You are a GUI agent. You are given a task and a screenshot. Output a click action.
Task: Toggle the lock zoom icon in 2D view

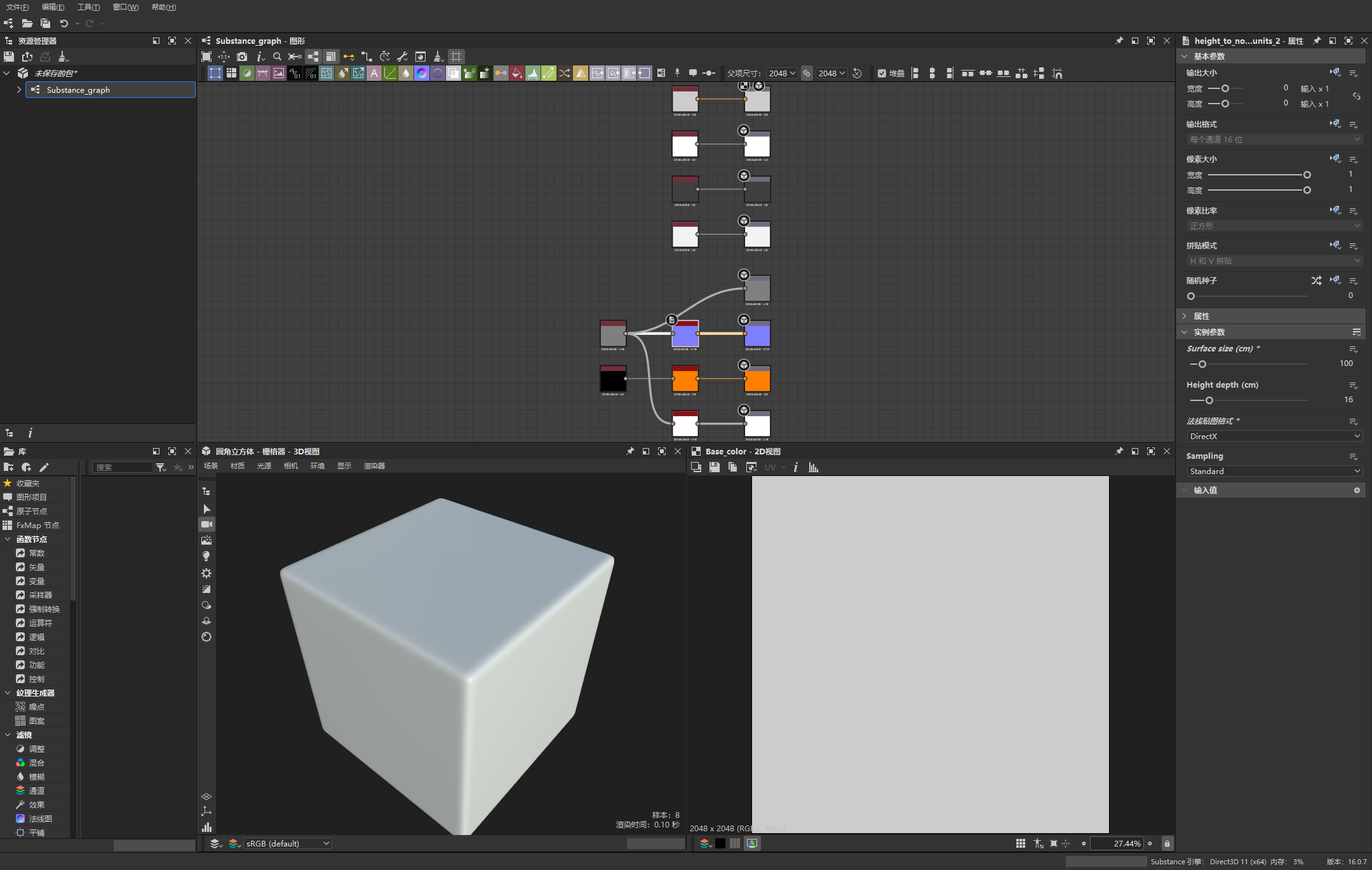pos(1167,843)
